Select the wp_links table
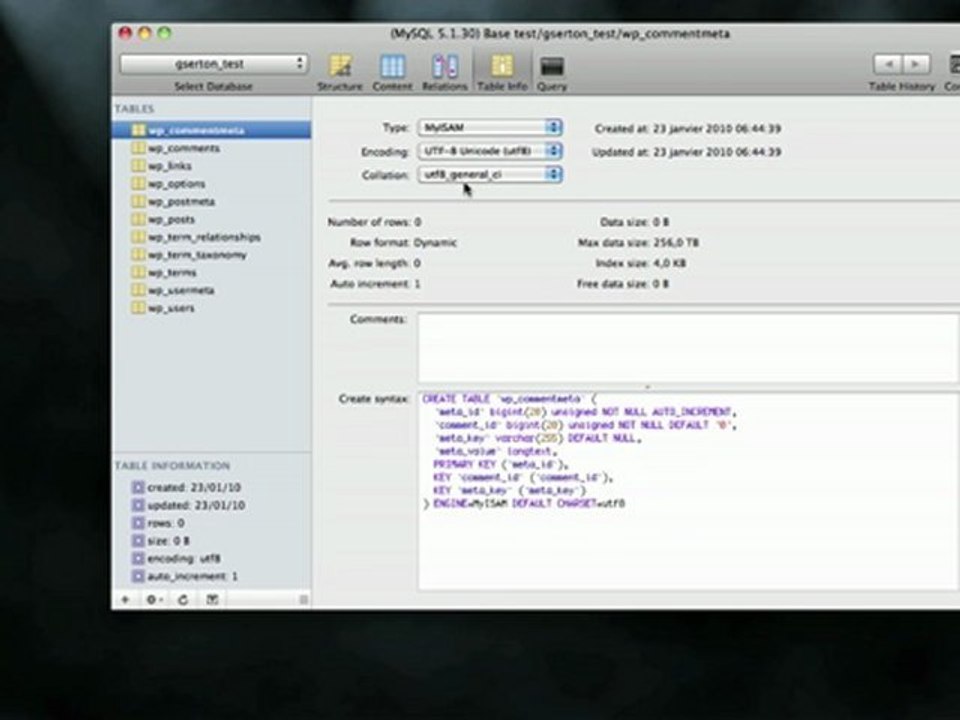The image size is (960, 720). pos(211,166)
